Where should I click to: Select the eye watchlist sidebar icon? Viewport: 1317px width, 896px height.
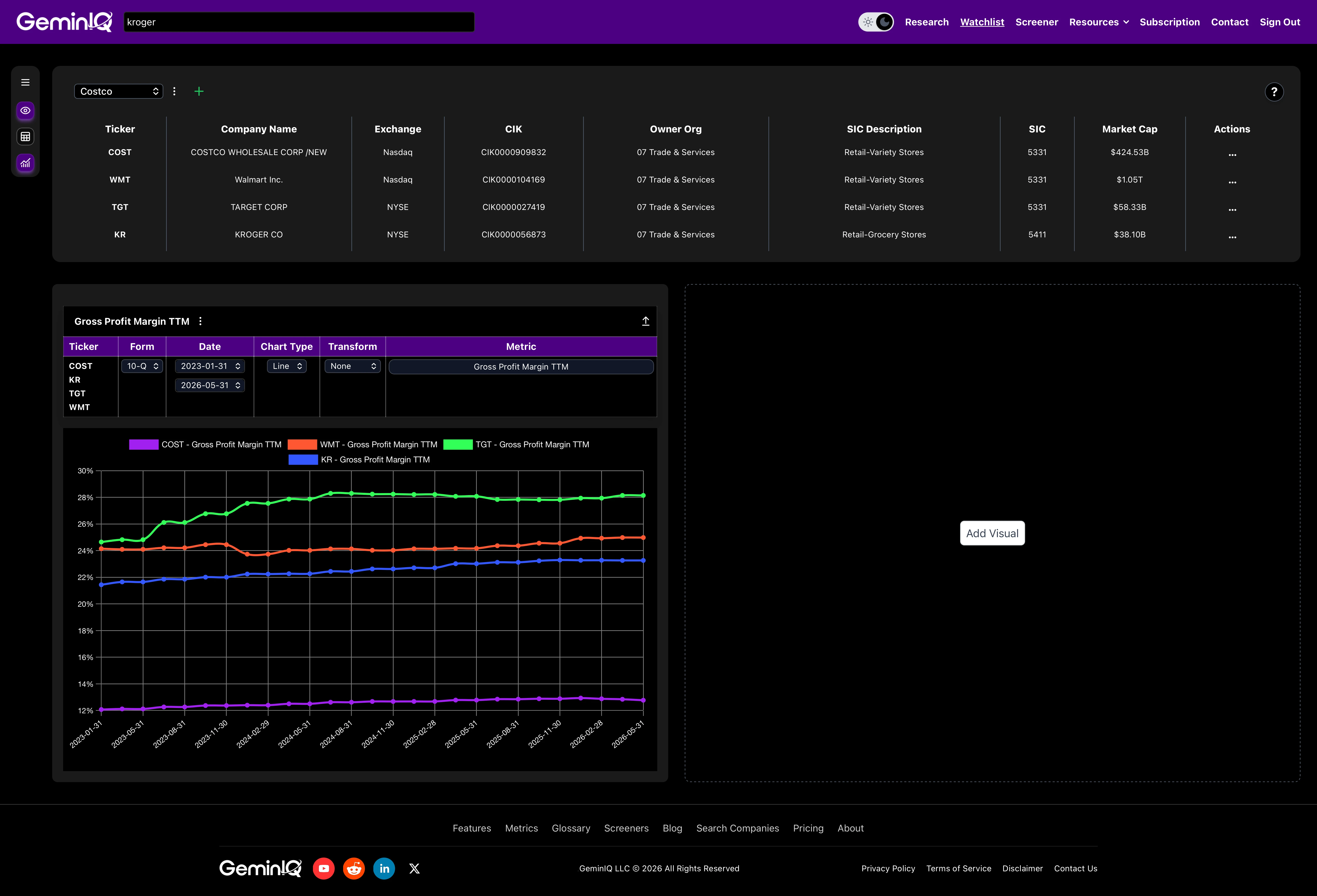pos(25,110)
